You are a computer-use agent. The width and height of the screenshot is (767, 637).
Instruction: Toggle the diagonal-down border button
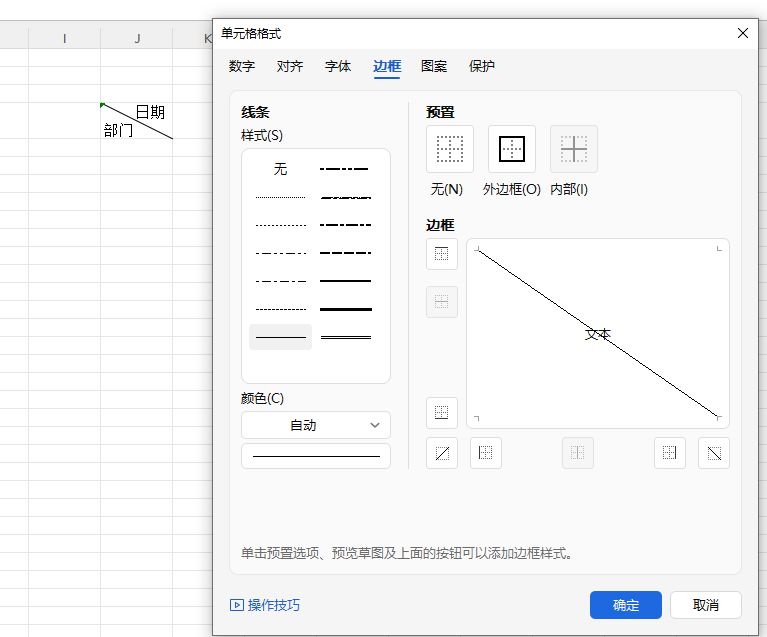714,453
